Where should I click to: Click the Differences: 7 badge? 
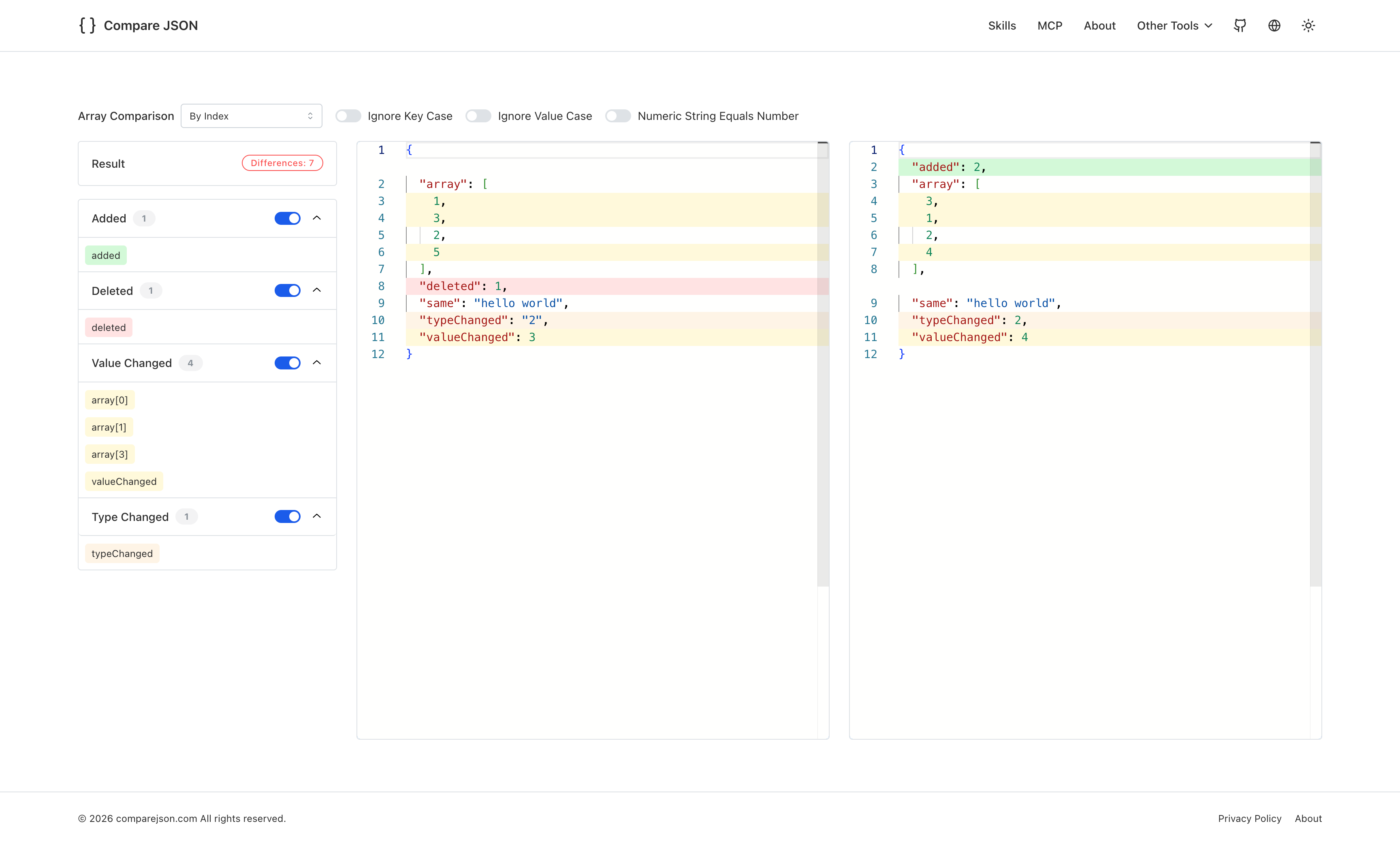point(282,163)
